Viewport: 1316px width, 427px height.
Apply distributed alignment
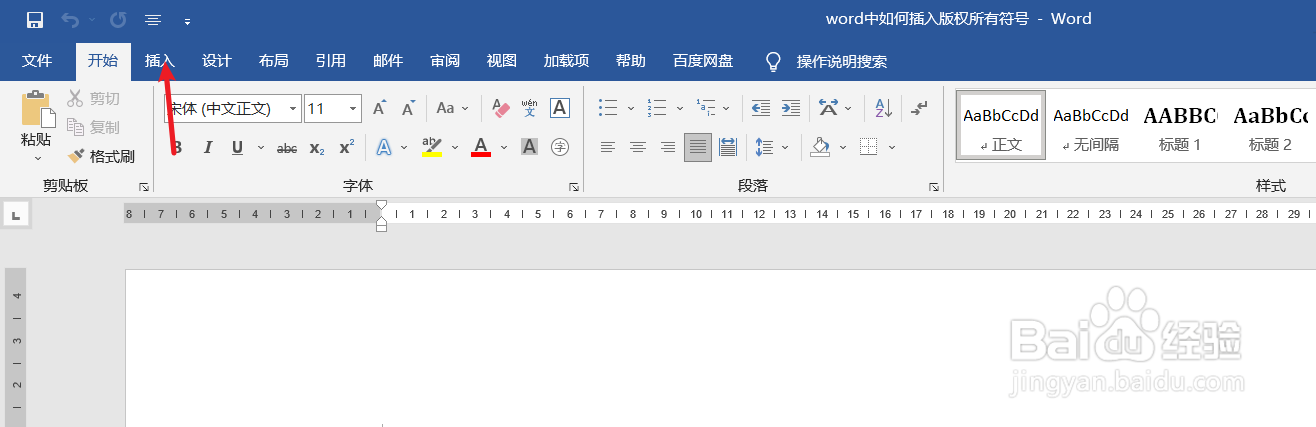(x=728, y=148)
